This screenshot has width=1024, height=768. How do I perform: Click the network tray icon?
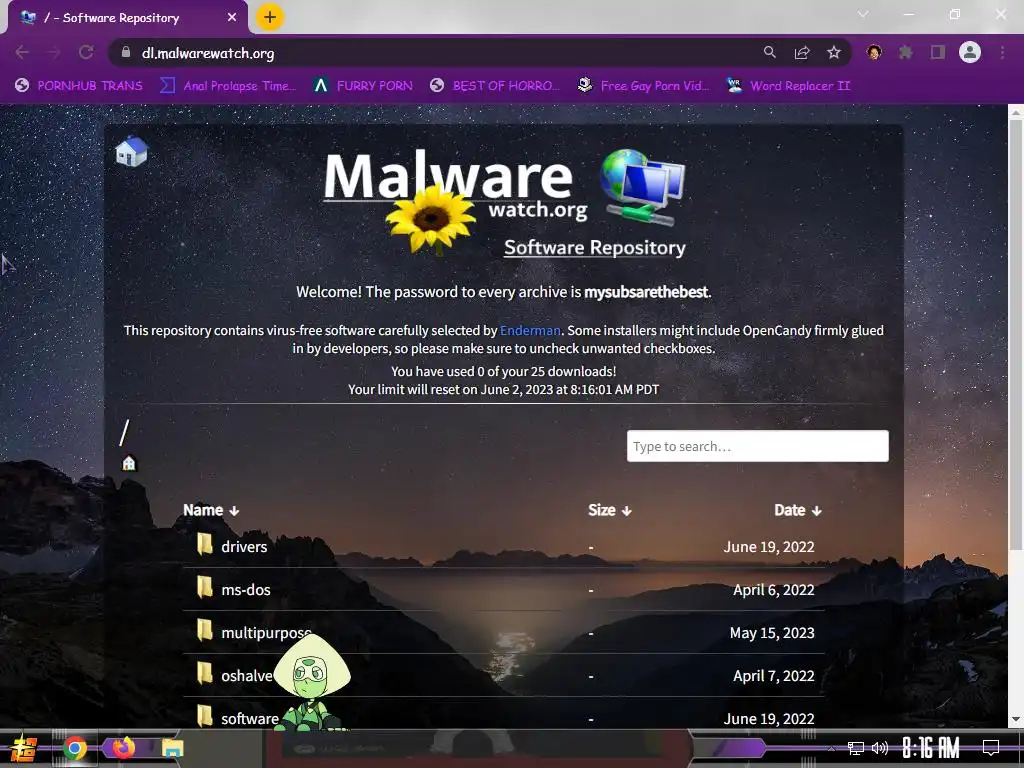coord(856,748)
